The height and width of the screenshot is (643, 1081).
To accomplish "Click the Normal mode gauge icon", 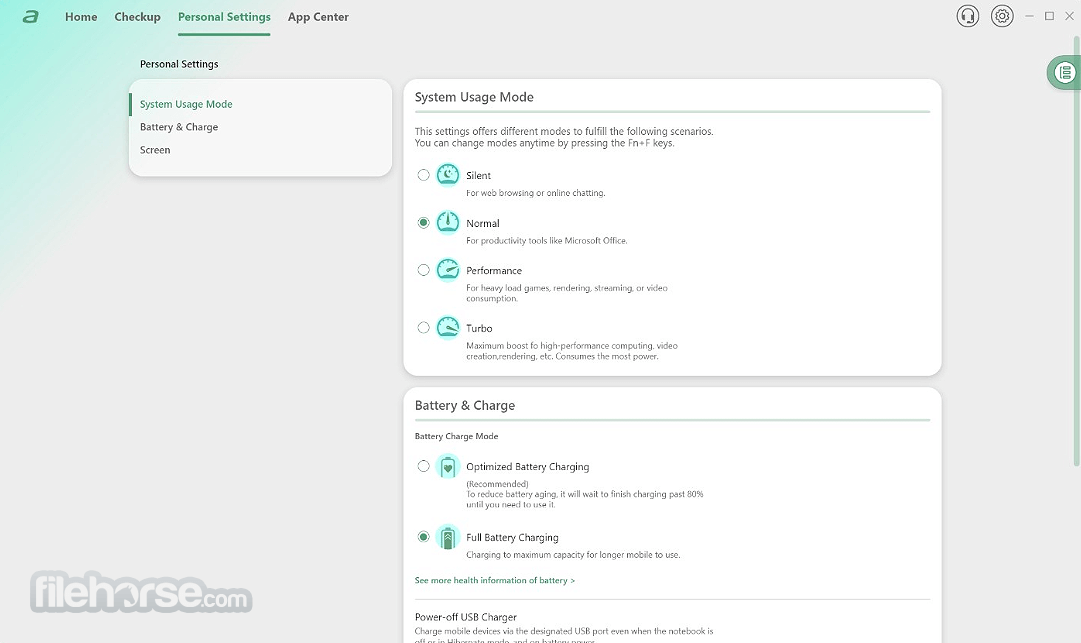I will pos(447,223).
